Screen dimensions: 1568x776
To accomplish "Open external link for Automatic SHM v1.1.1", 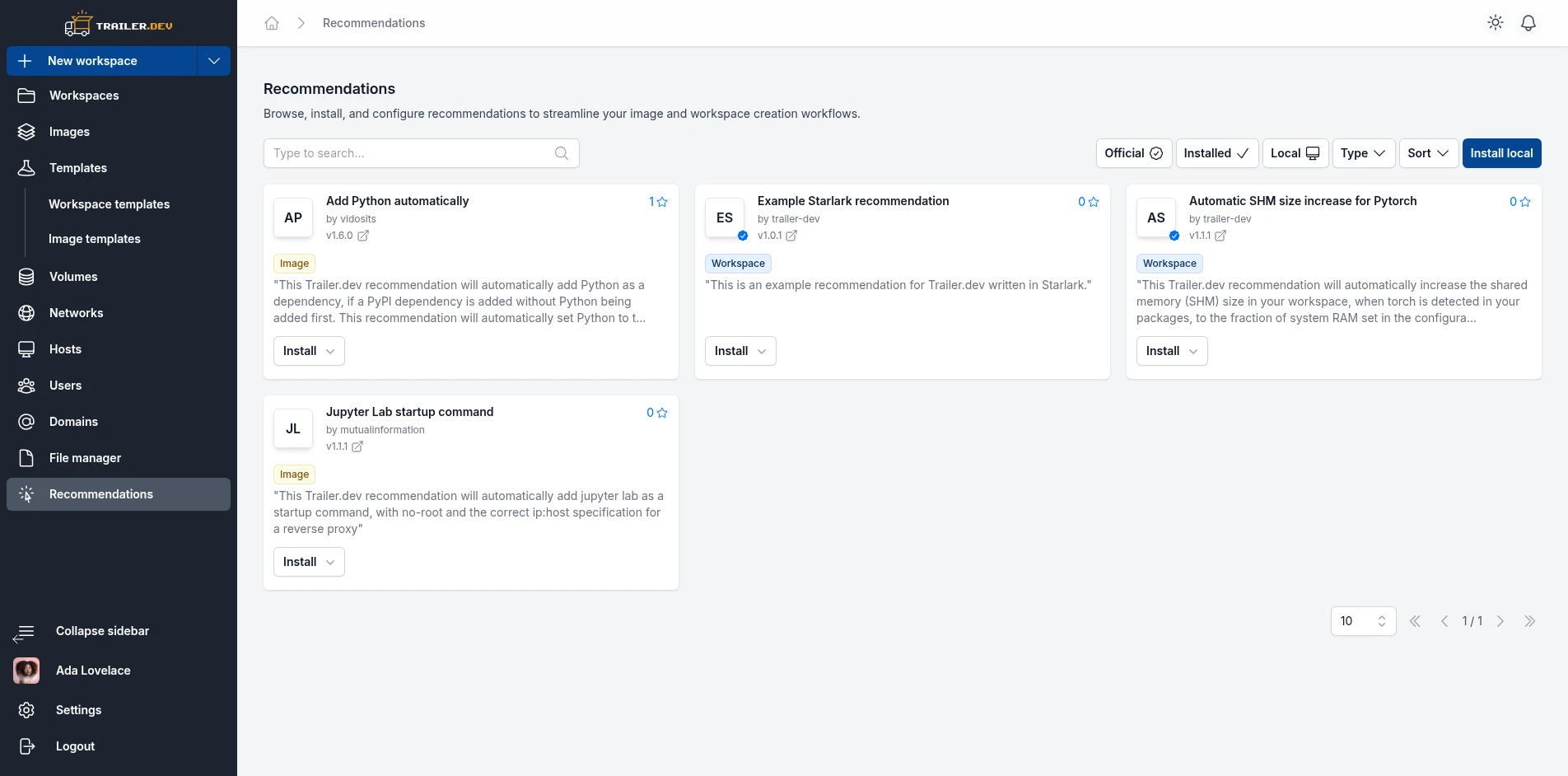I will pos(1220,236).
